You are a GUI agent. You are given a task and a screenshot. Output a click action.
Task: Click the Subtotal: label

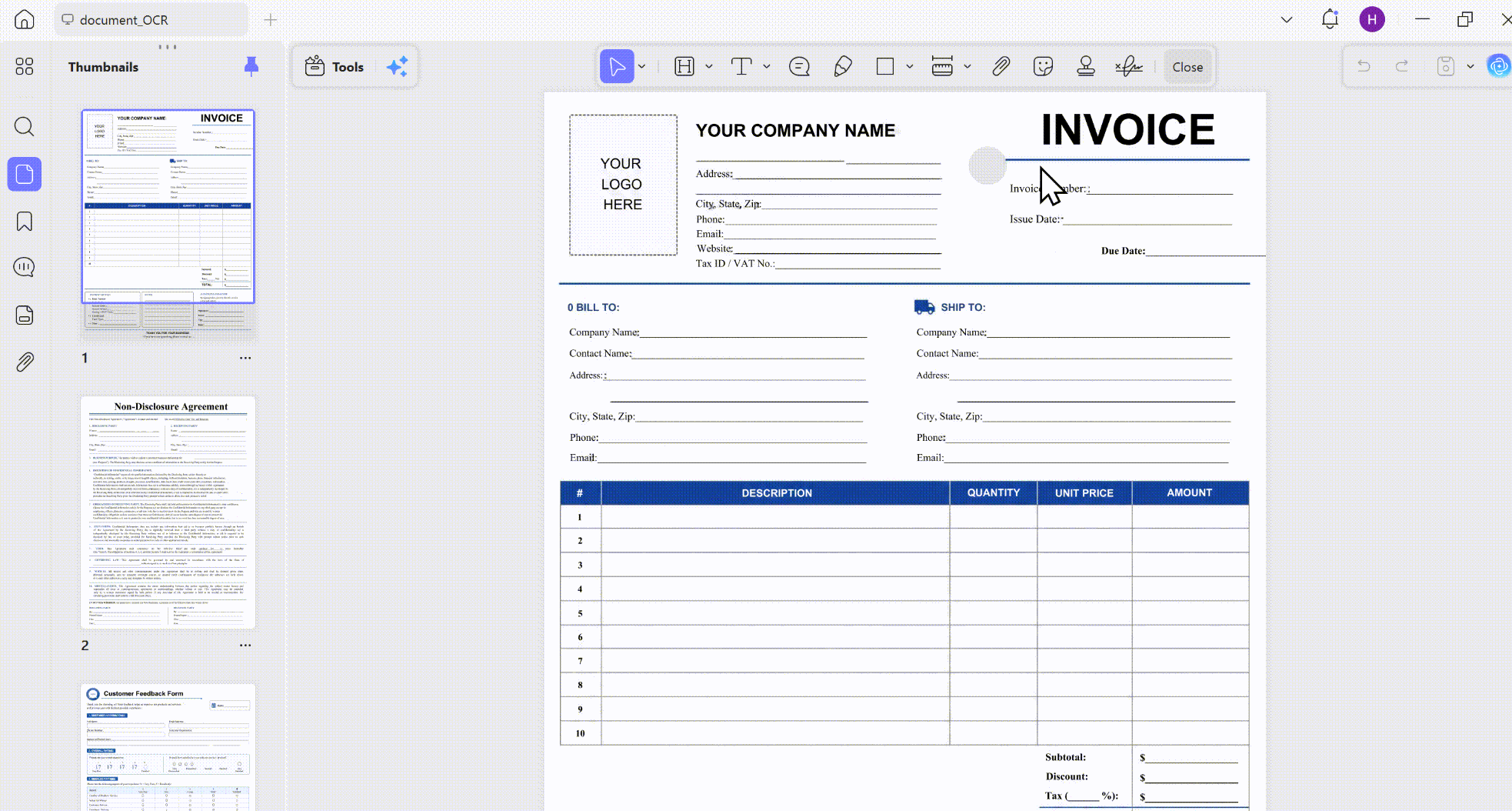pyautogui.click(x=1066, y=757)
